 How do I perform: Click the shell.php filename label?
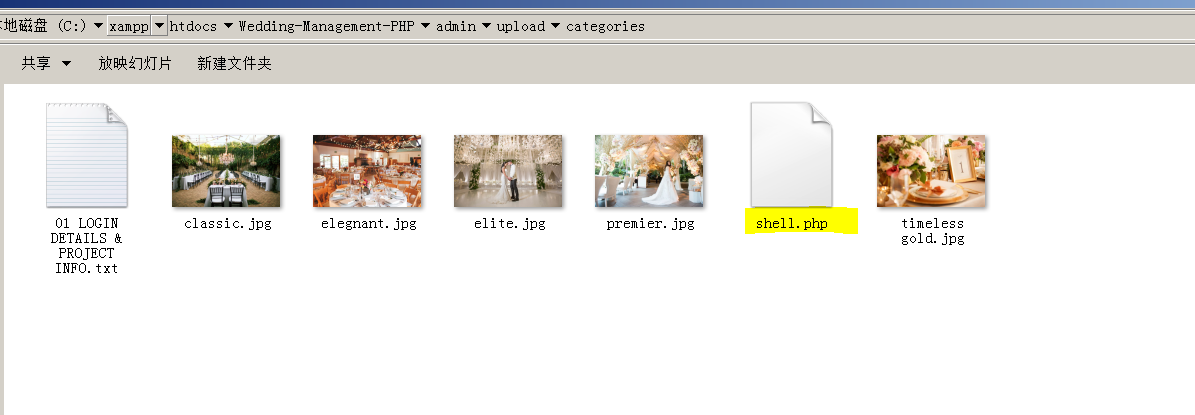(791, 224)
